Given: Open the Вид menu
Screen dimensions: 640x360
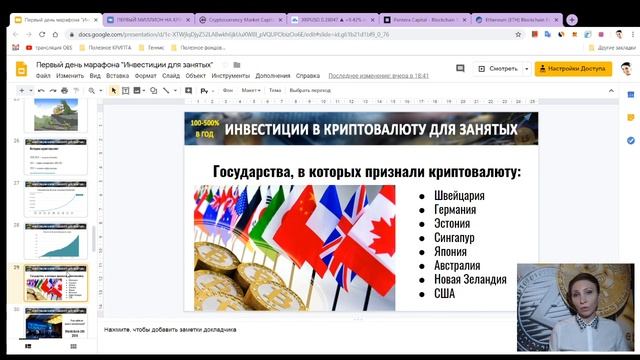Looking at the screenshot, I should (95, 76).
